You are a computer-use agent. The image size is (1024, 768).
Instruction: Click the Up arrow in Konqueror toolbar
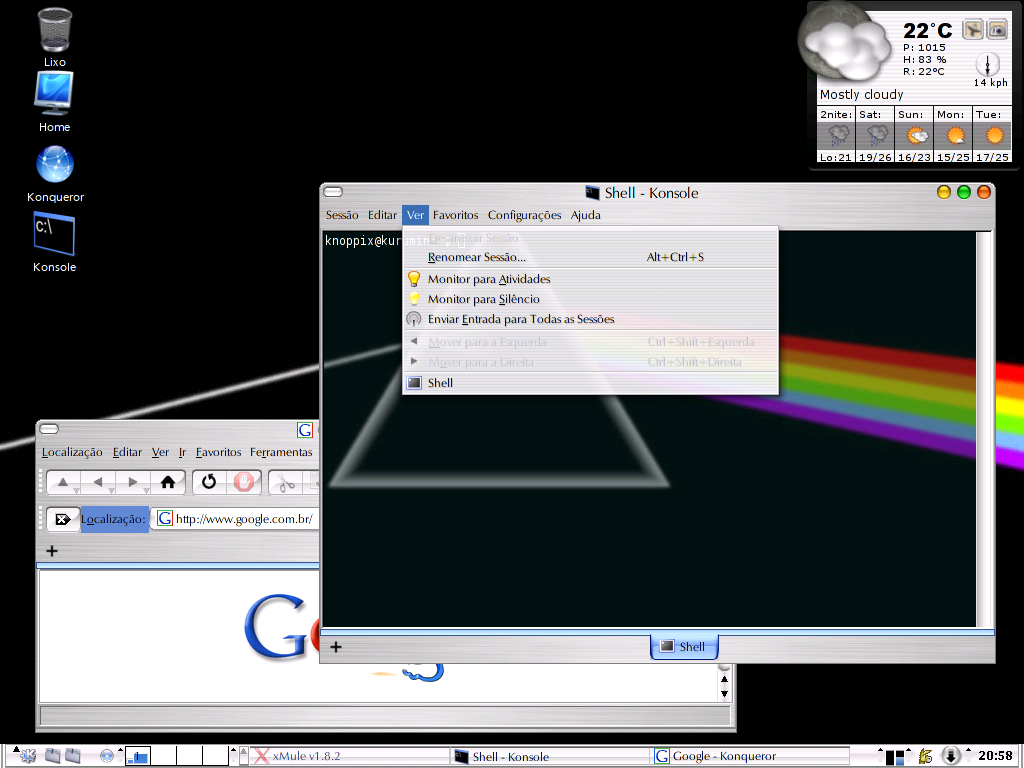point(63,483)
